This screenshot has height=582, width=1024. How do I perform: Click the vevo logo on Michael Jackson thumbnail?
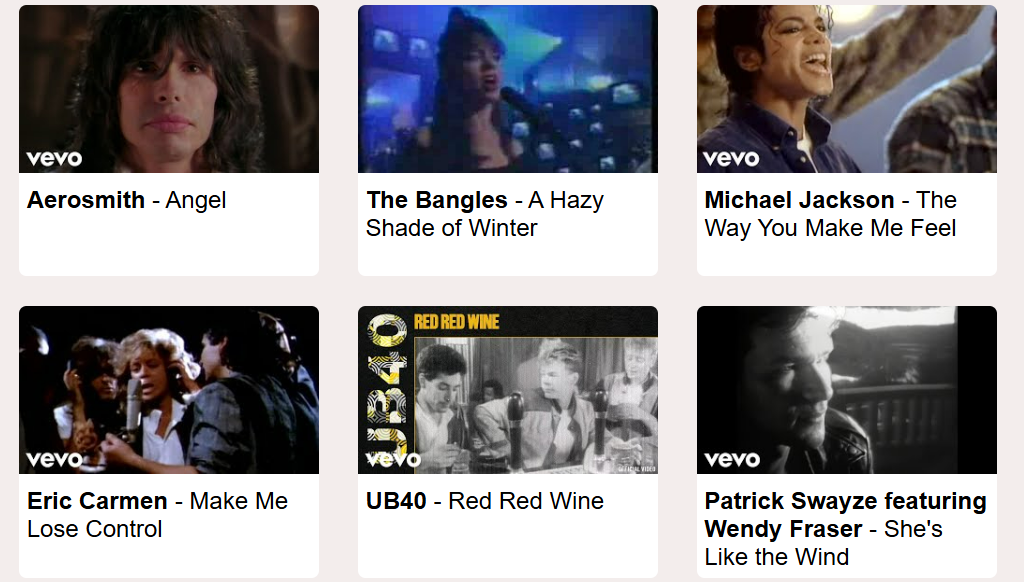pos(731,159)
